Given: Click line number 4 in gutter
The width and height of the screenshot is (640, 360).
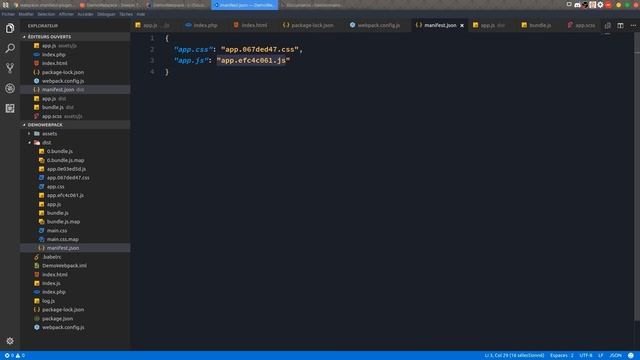Looking at the screenshot, I should (152, 72).
